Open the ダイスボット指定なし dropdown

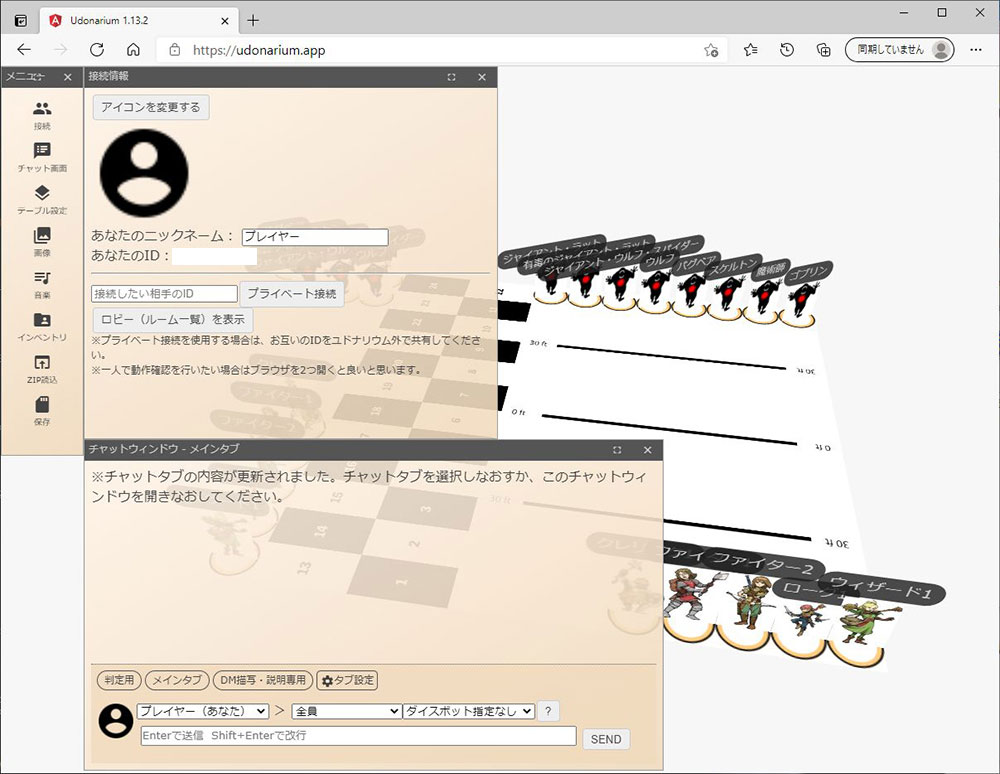(469, 711)
